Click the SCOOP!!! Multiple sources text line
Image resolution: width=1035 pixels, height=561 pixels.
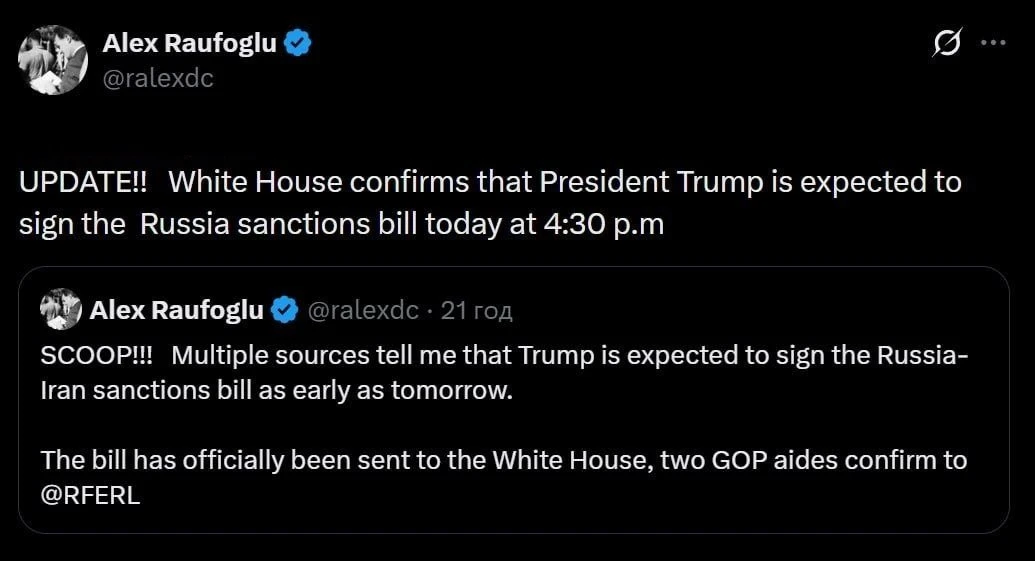[x=504, y=355]
